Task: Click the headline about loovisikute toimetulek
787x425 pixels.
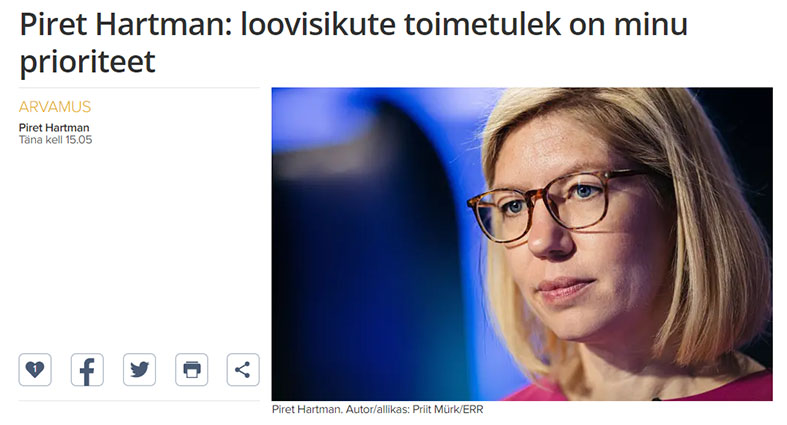Action: pos(353,43)
